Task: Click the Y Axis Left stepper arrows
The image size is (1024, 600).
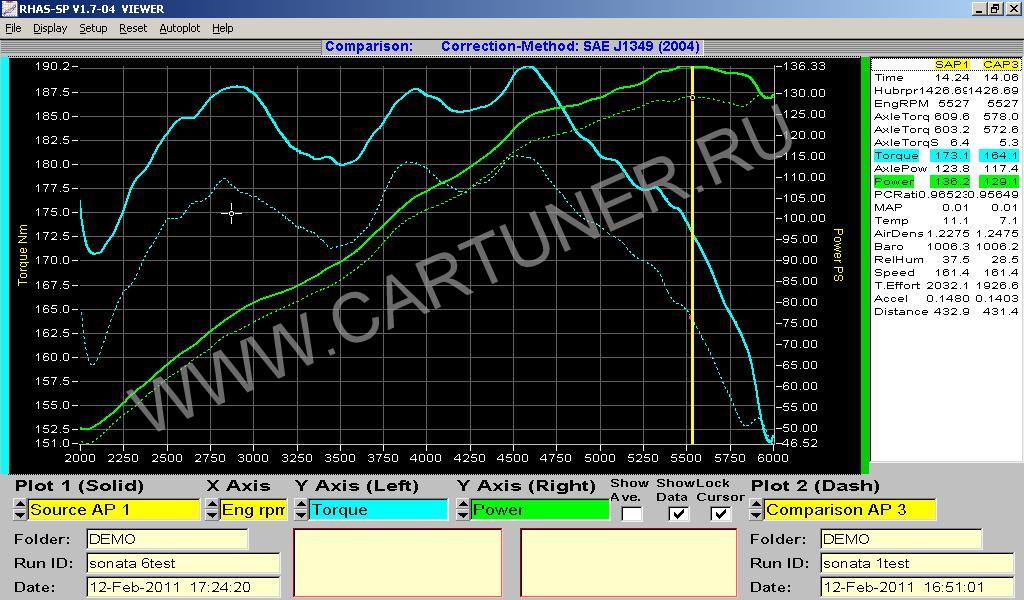Action: [x=301, y=510]
